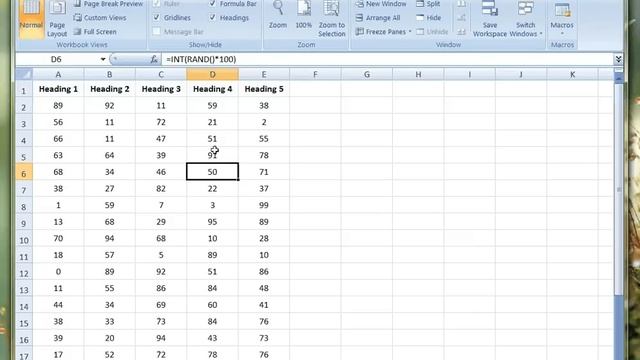Click Zoom to Selection
This screenshot has width=640, height=360.
pos(331,18)
